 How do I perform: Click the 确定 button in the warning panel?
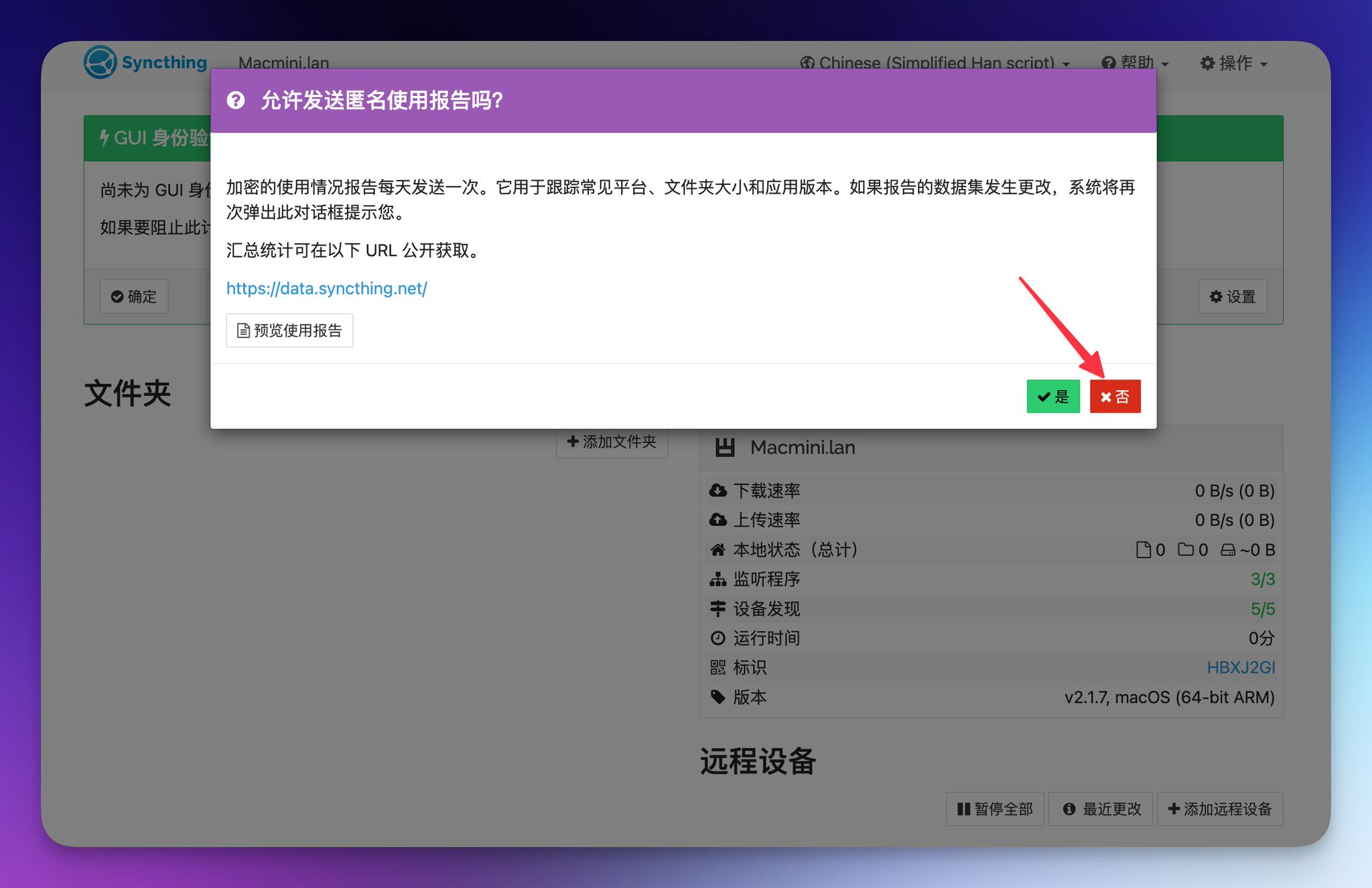134,296
